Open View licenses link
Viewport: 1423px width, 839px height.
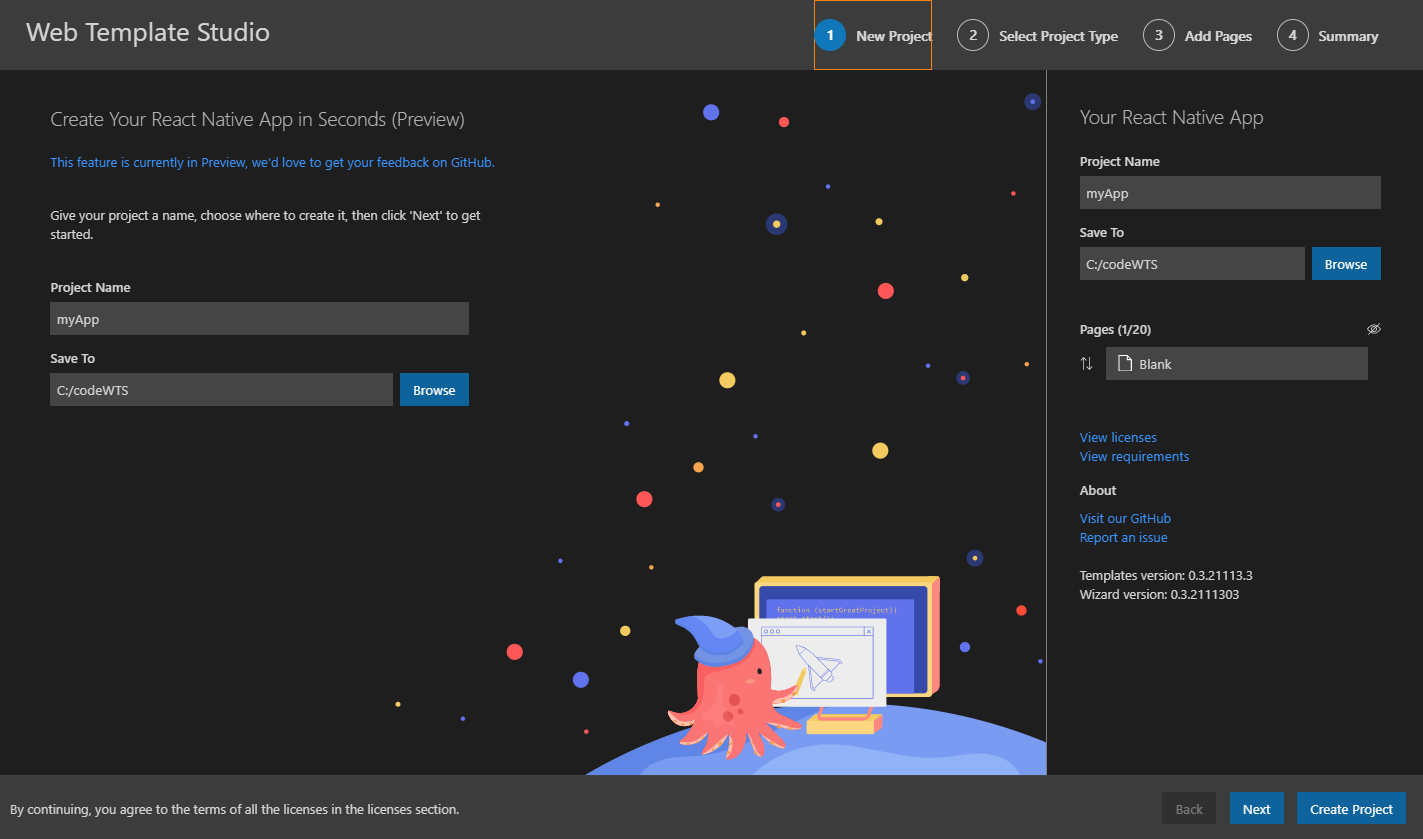[x=1118, y=437]
